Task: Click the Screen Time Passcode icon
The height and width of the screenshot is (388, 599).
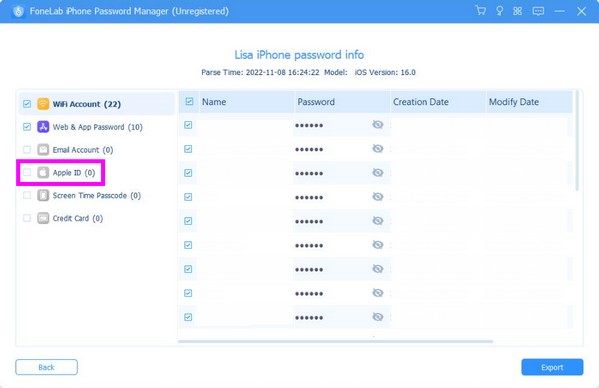Action: tap(43, 196)
